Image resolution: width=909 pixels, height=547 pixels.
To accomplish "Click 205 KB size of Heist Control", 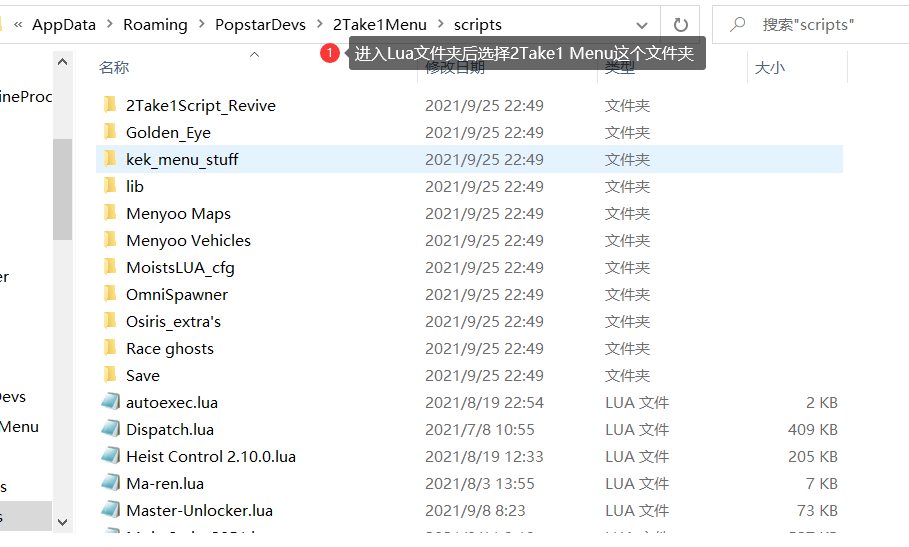I will click(812, 457).
